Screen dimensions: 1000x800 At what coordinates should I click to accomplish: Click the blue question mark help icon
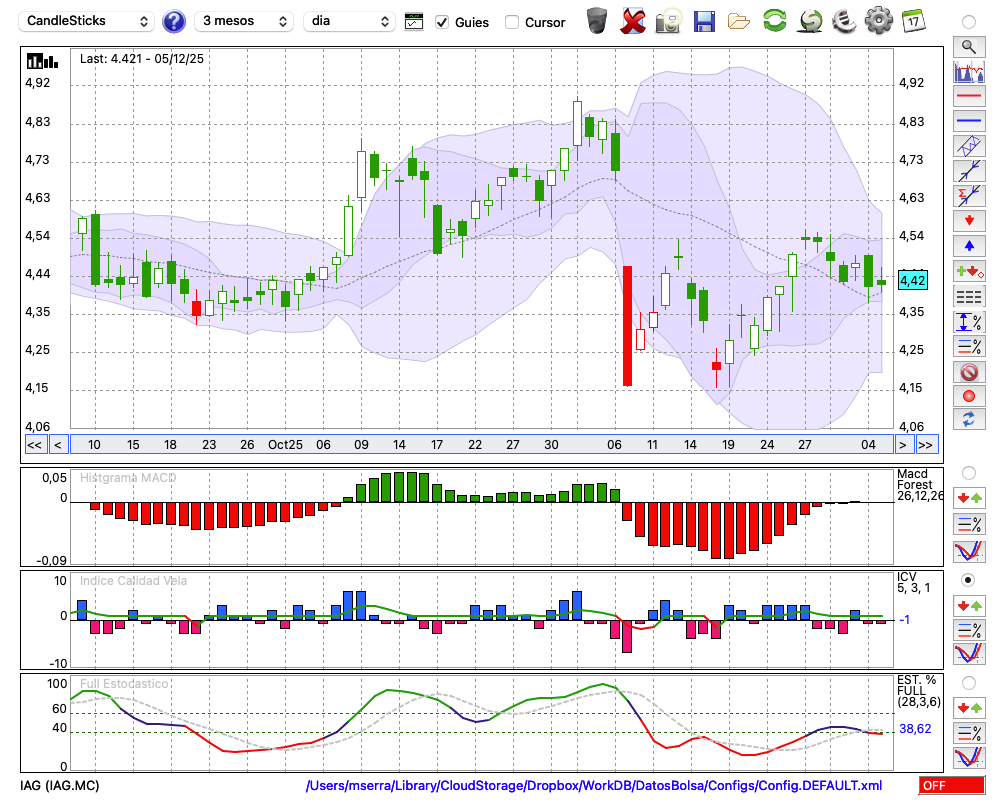(173, 22)
